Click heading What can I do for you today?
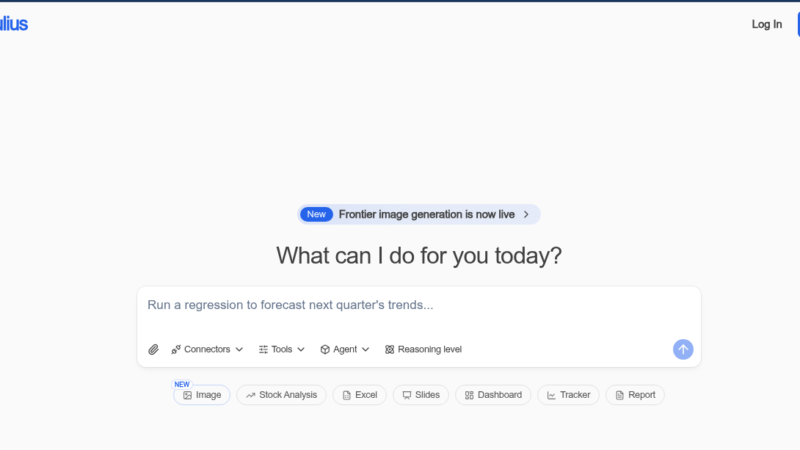The width and height of the screenshot is (800, 450). 419,256
